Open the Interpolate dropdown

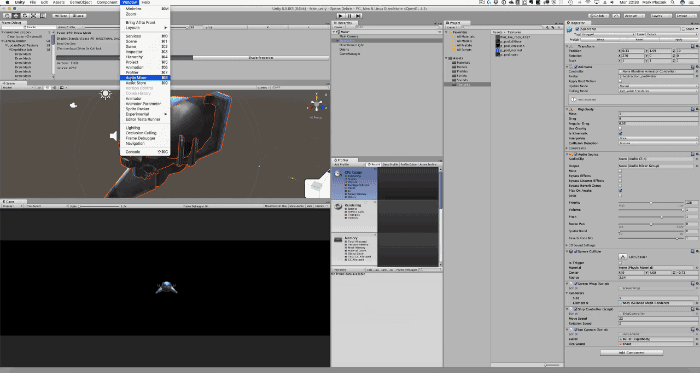[658, 138]
